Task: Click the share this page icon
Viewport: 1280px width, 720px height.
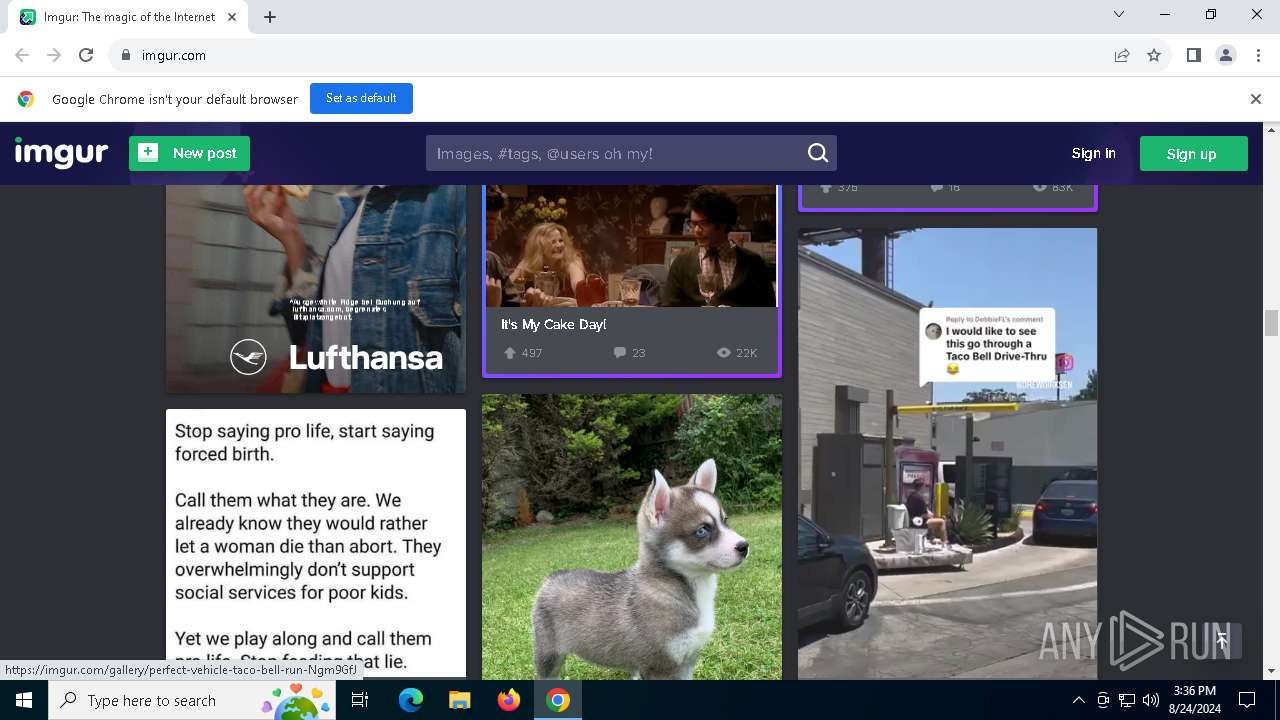Action: [x=1122, y=55]
